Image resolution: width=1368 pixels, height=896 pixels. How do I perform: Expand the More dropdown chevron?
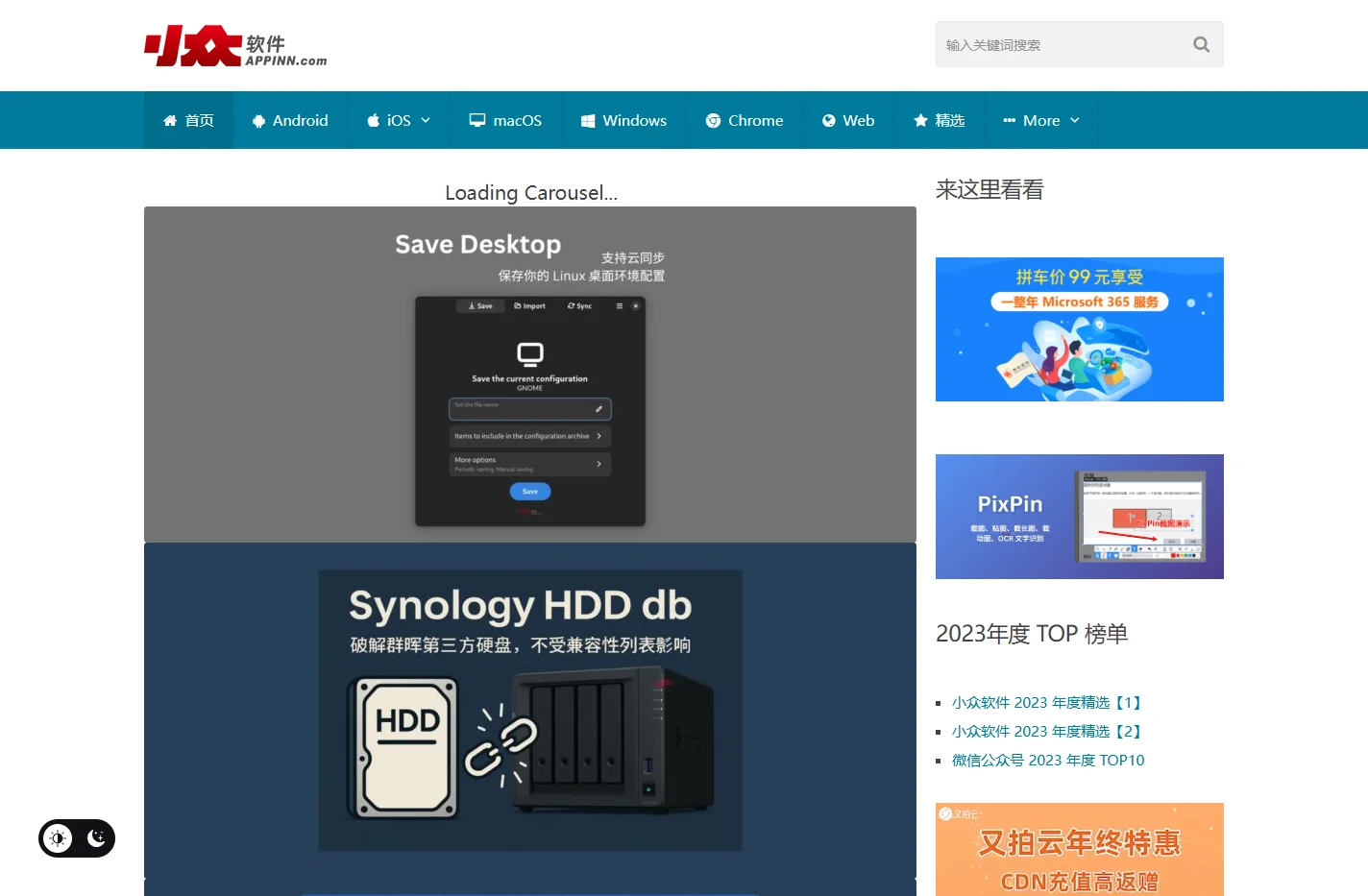(x=1075, y=120)
